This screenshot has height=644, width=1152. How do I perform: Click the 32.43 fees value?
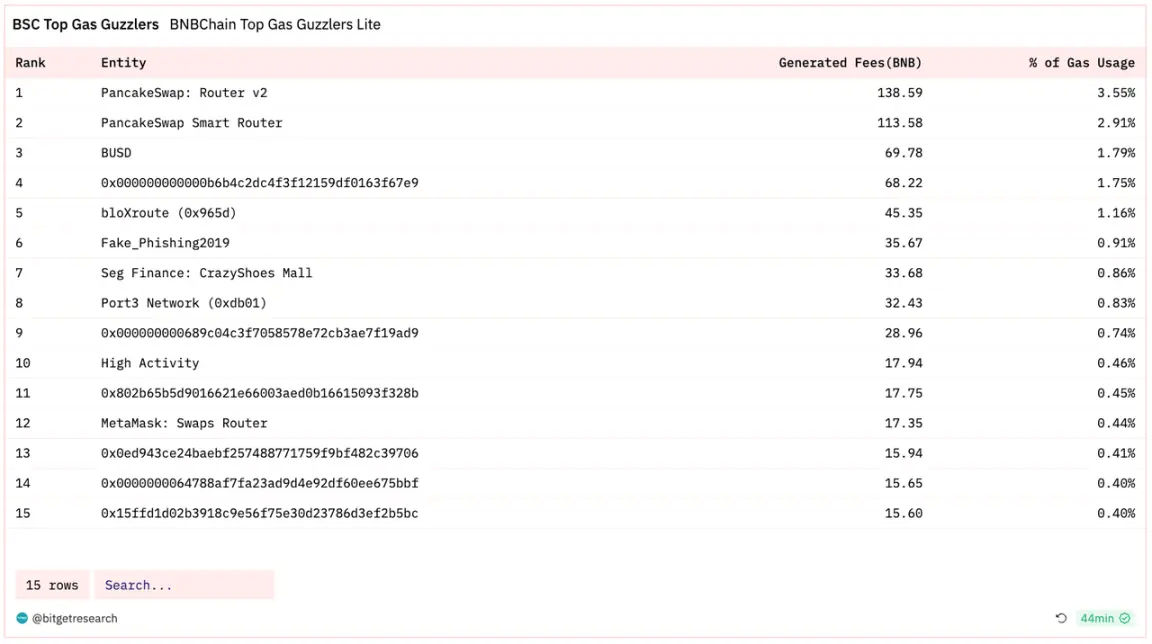pos(903,303)
